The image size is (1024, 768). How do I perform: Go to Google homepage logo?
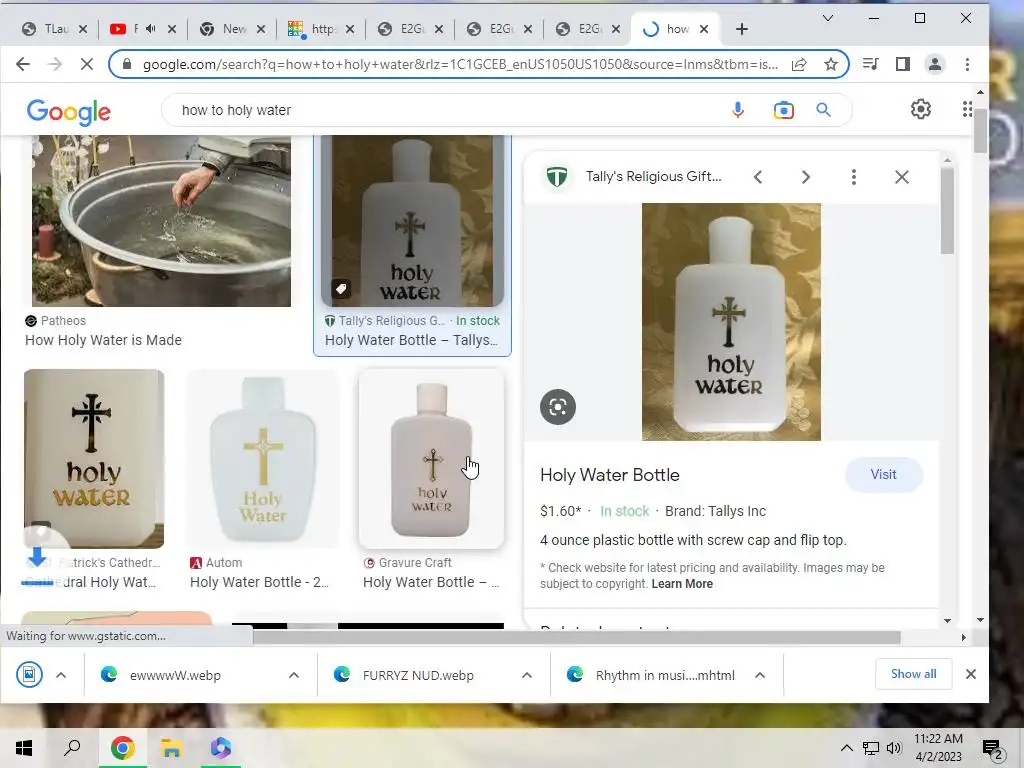69,112
